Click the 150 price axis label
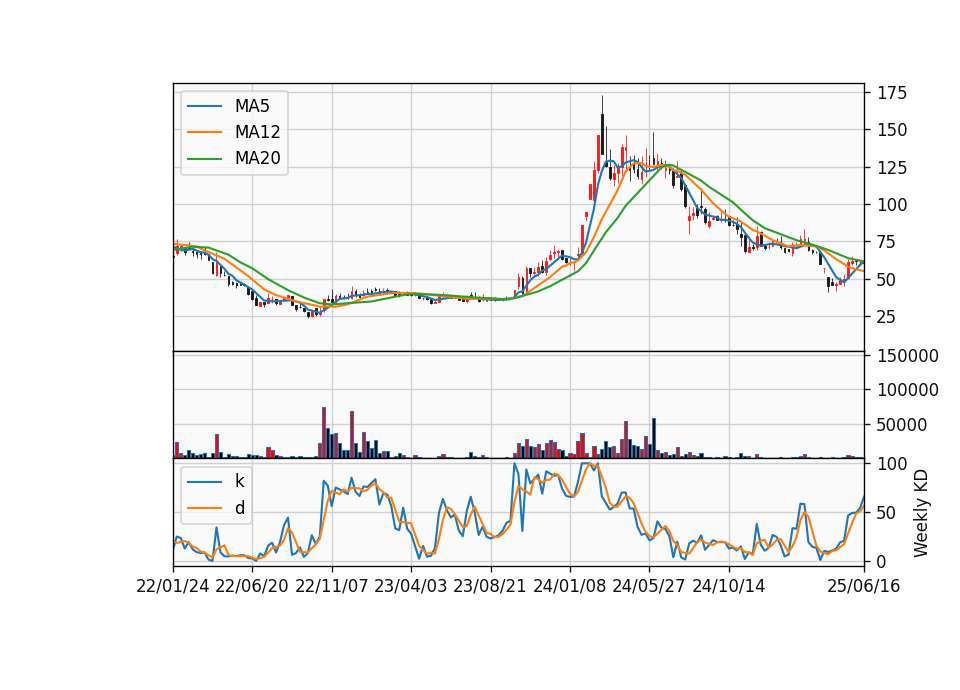Screen dimensions: 960x690 [892, 130]
